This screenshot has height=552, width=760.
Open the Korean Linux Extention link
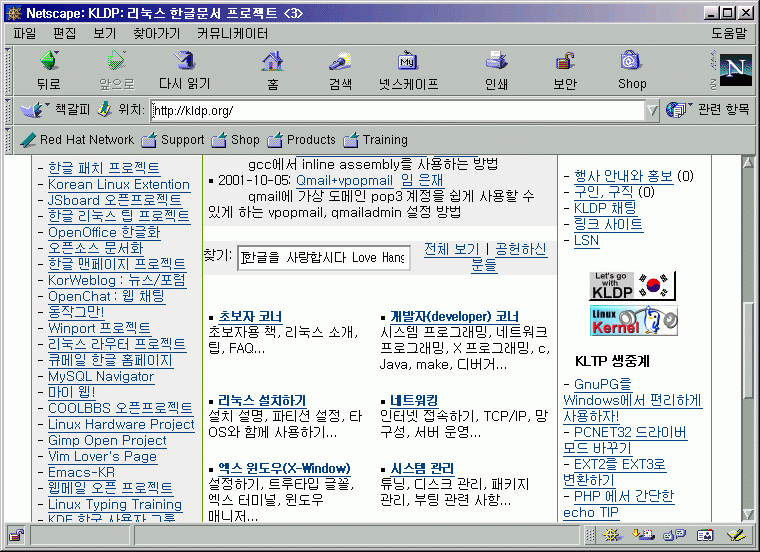tap(119, 185)
